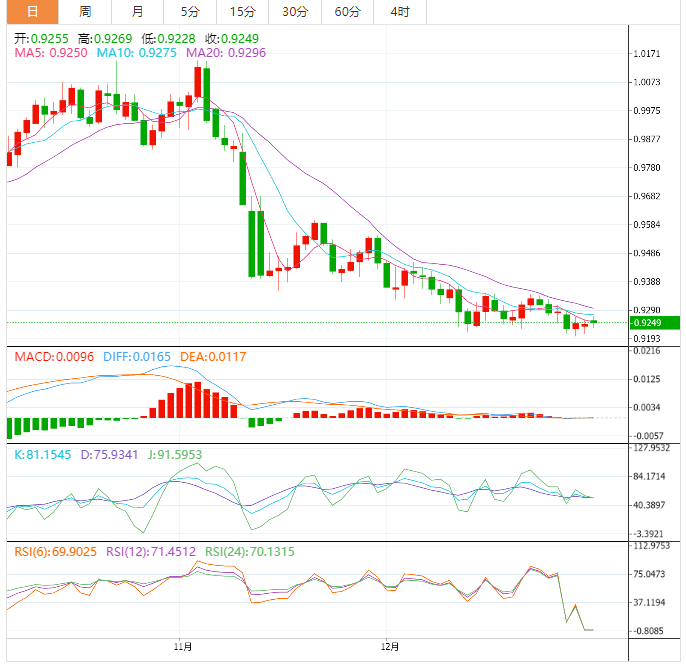This screenshot has width=686, height=666.
Task: Click the J:91.5953 KDJ value
Action: (175, 455)
